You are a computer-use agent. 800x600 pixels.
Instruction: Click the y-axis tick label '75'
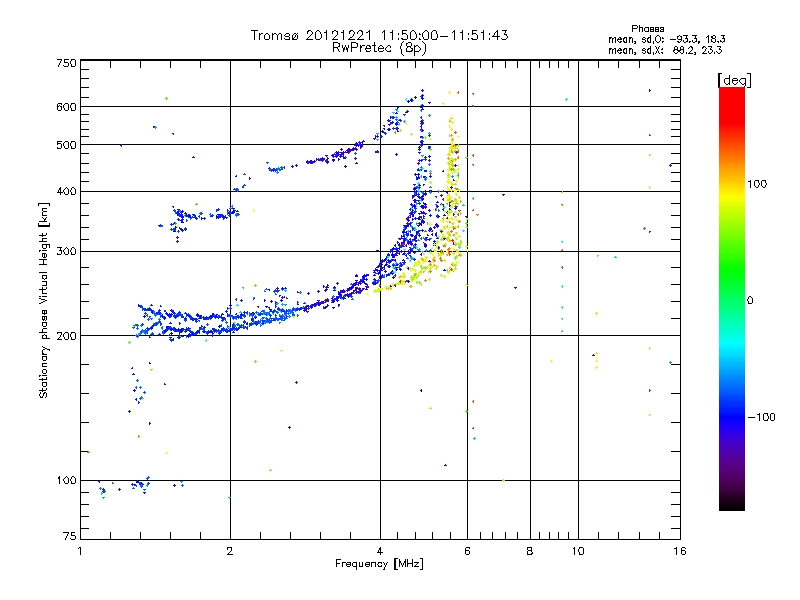[70, 536]
